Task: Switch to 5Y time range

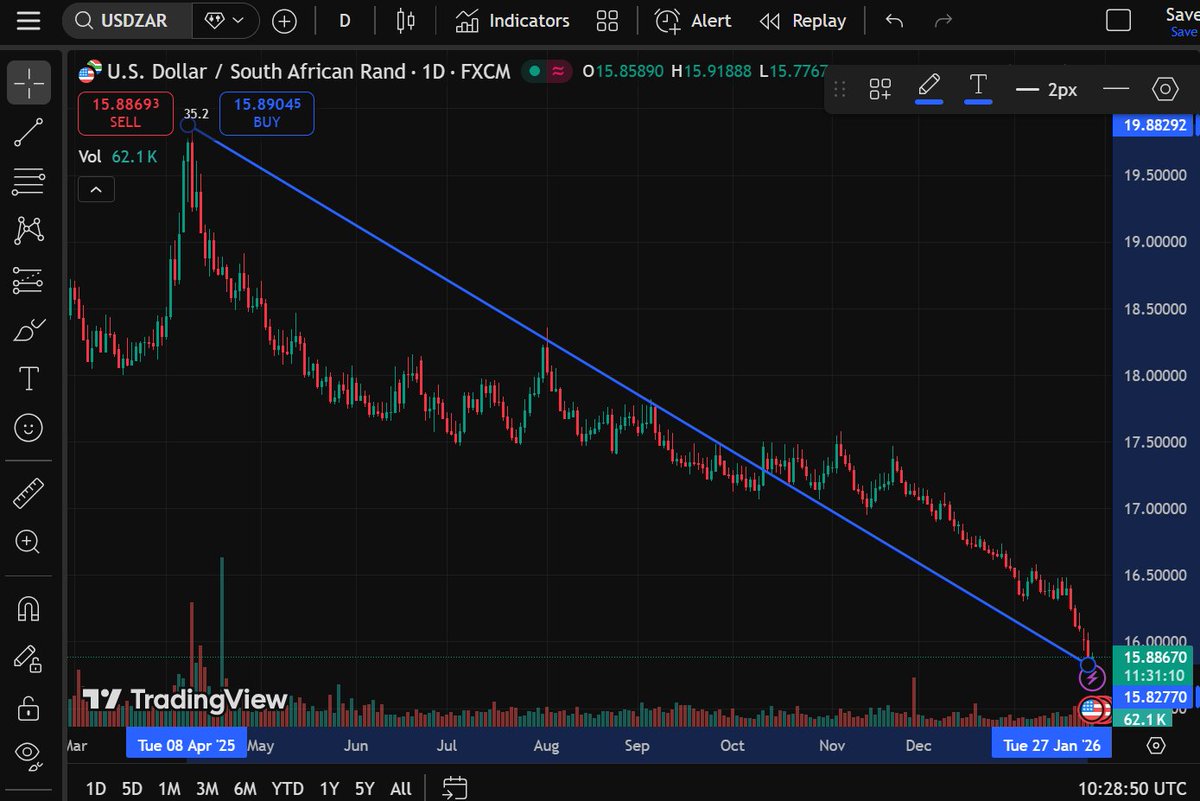Action: 365,788
